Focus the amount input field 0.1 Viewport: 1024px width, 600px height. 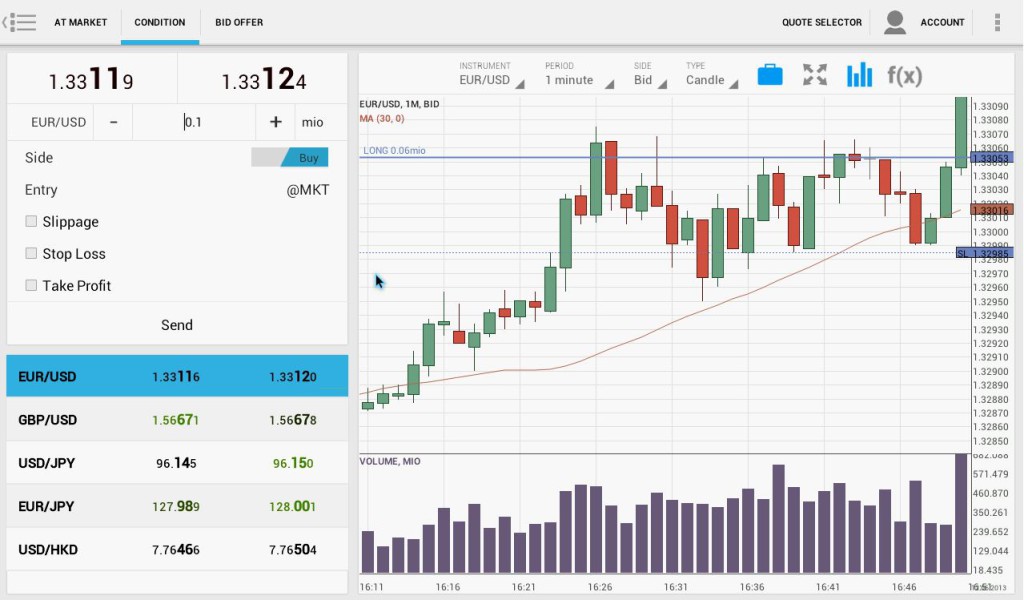pyautogui.click(x=194, y=122)
